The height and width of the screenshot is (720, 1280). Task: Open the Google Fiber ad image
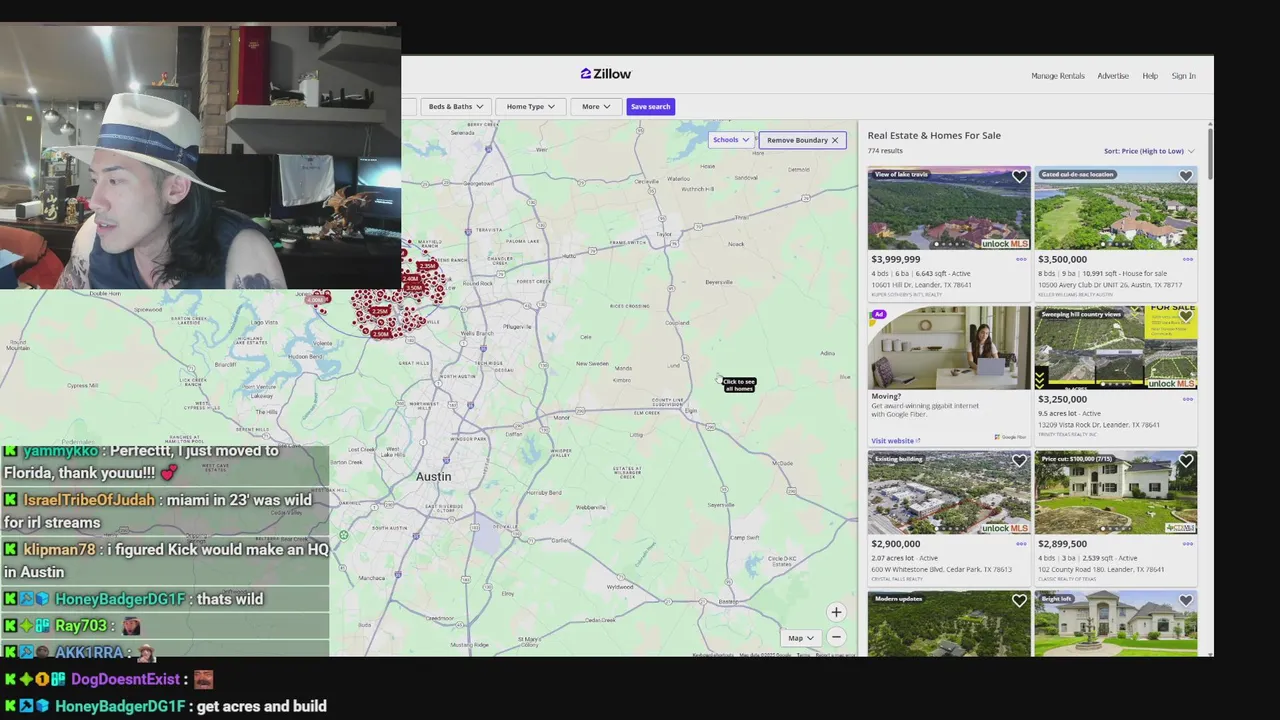click(948, 348)
